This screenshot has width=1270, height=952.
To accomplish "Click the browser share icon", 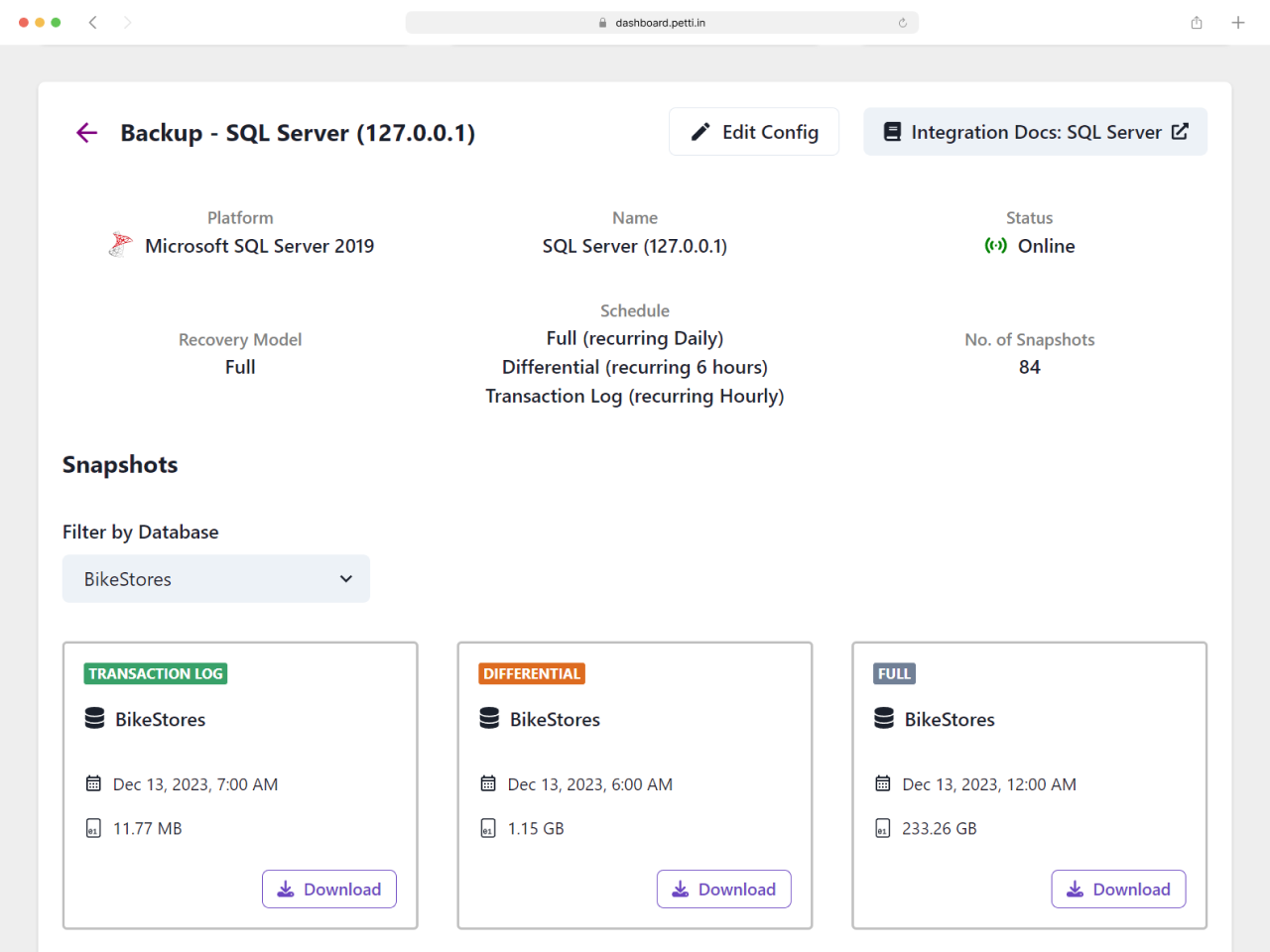I will pyautogui.click(x=1197, y=22).
